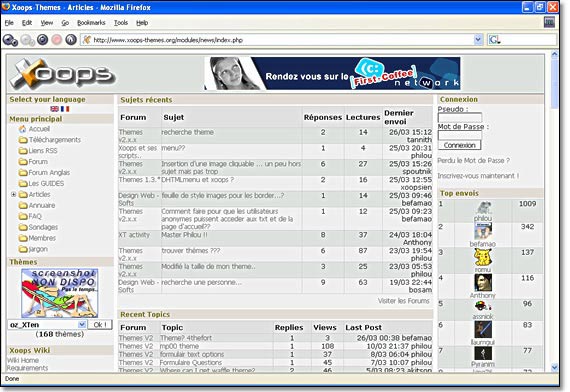The height and width of the screenshot is (392, 570).
Task: Open the Help menu
Action: [142, 23]
